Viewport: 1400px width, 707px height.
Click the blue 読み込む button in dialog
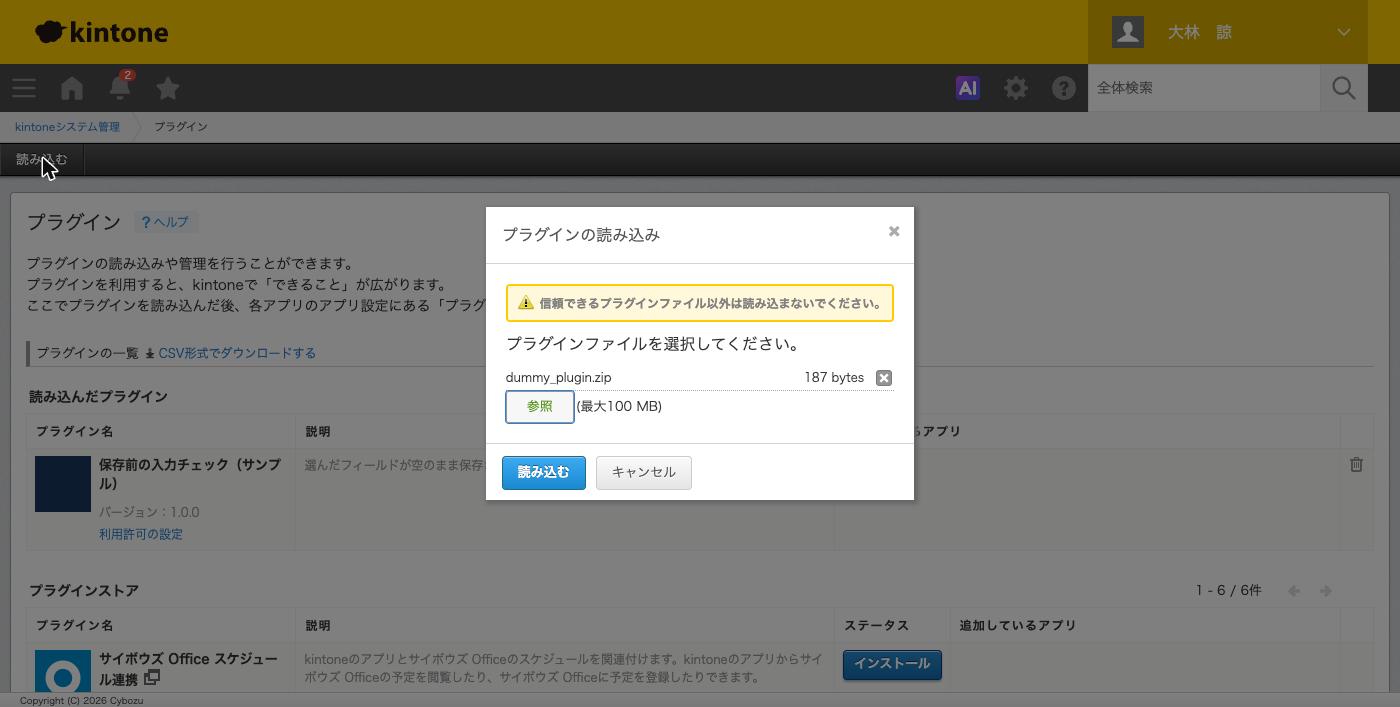(544, 472)
